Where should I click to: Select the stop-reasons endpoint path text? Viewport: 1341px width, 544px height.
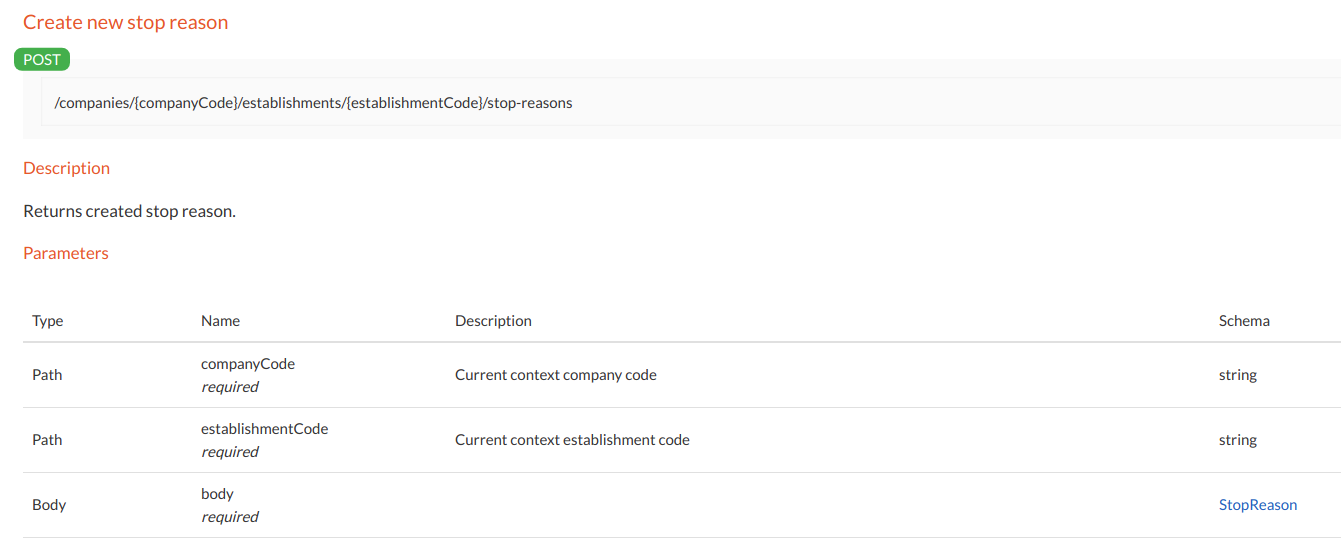(313, 102)
